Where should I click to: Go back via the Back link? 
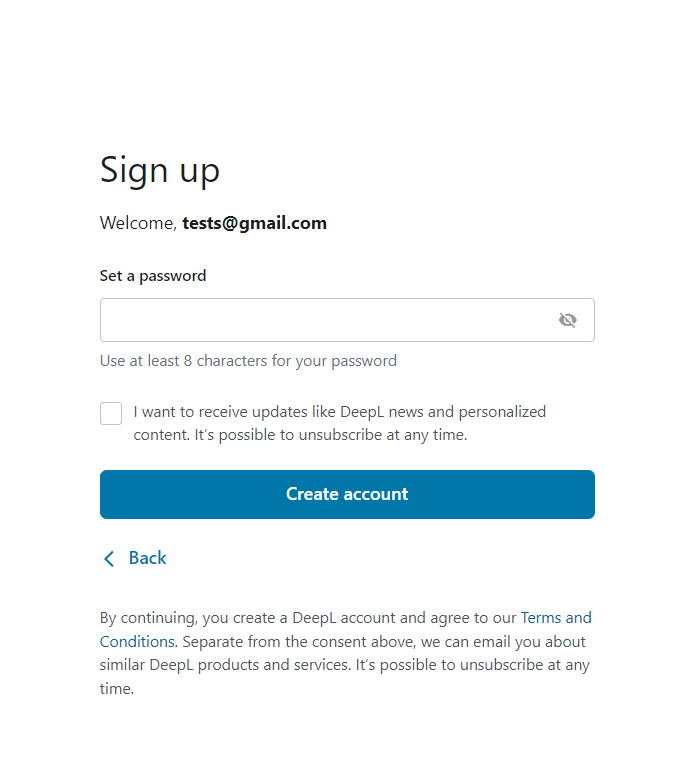tap(147, 558)
